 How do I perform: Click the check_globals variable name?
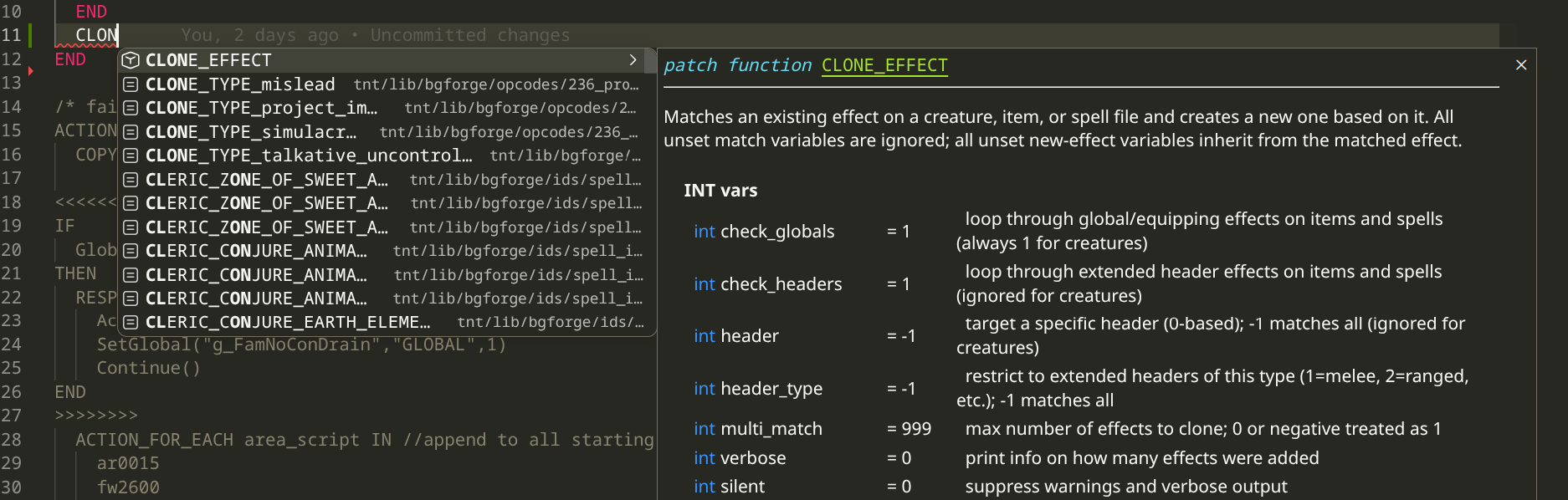tap(777, 232)
